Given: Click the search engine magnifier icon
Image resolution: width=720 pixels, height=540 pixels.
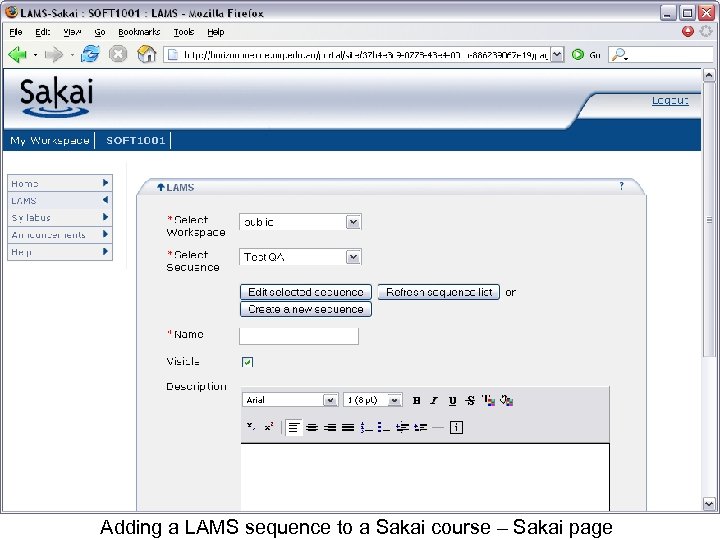Looking at the screenshot, I should pyautogui.click(x=619, y=55).
